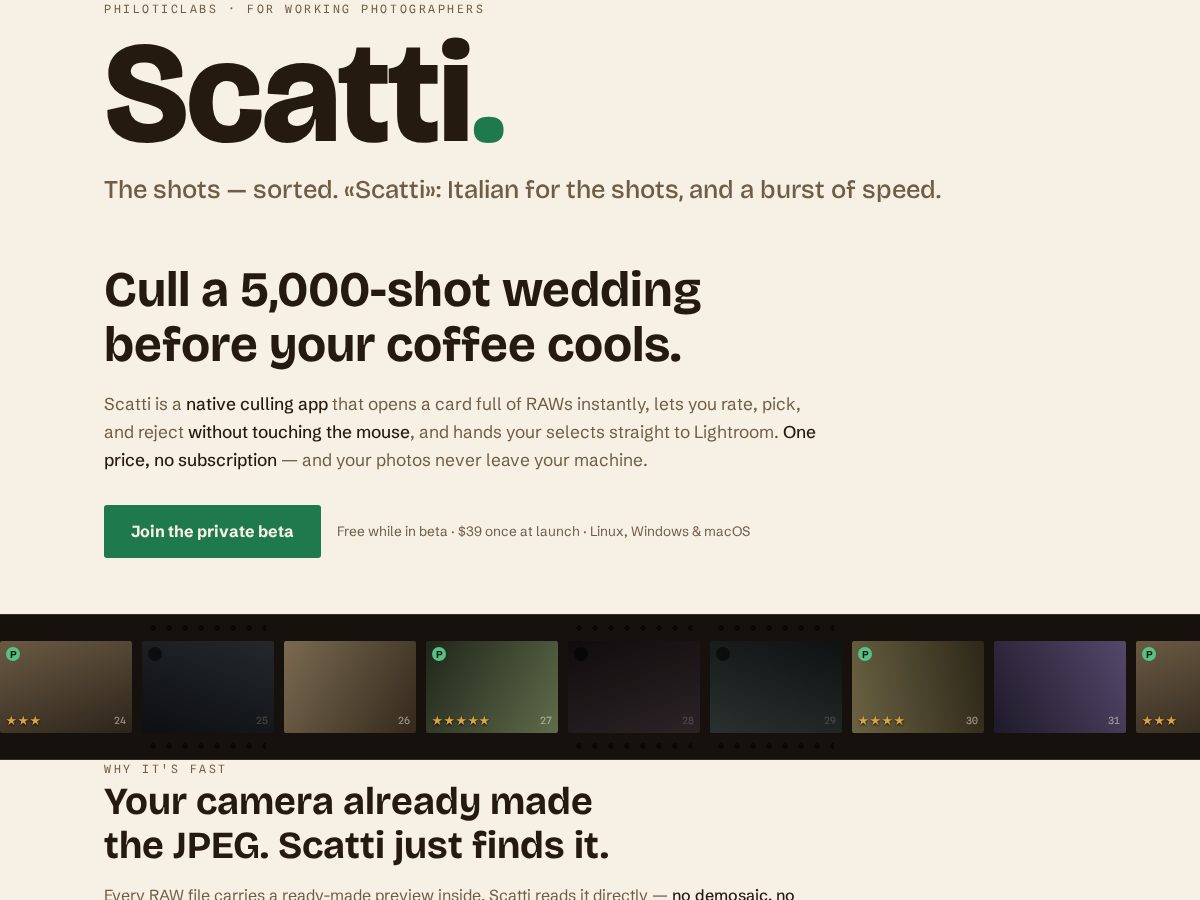Open filmstrip thumbnail numbered 24
Image resolution: width=1200 pixels, height=900 pixels.
click(x=66, y=687)
